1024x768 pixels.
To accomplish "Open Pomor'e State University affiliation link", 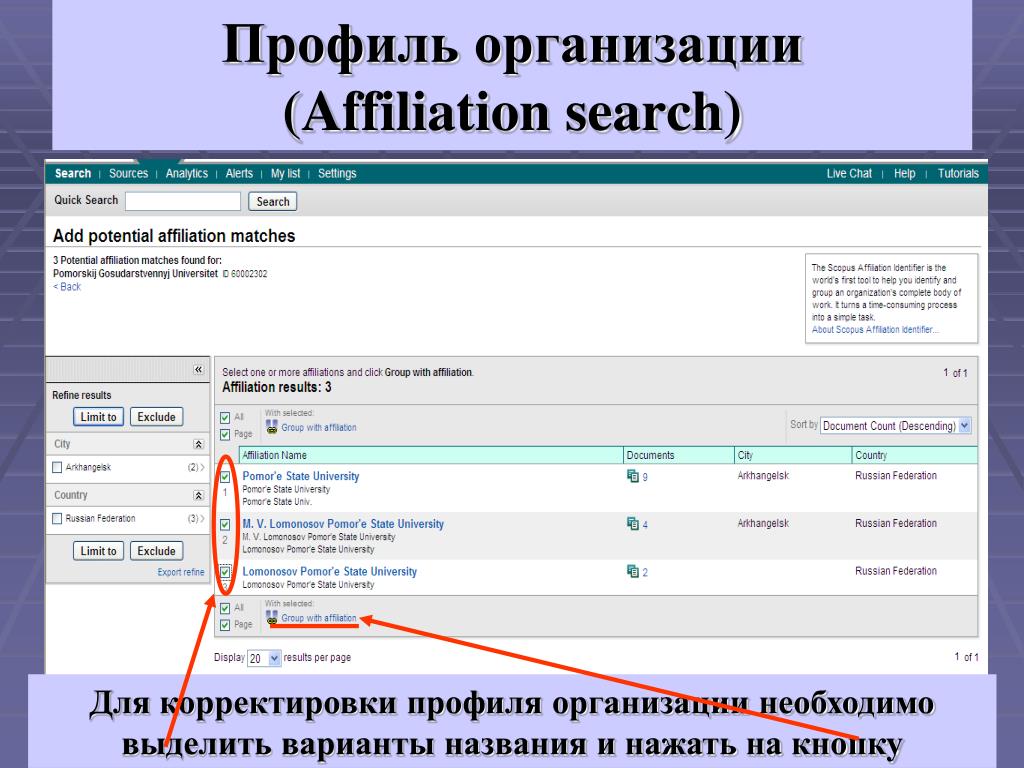I will [301, 476].
